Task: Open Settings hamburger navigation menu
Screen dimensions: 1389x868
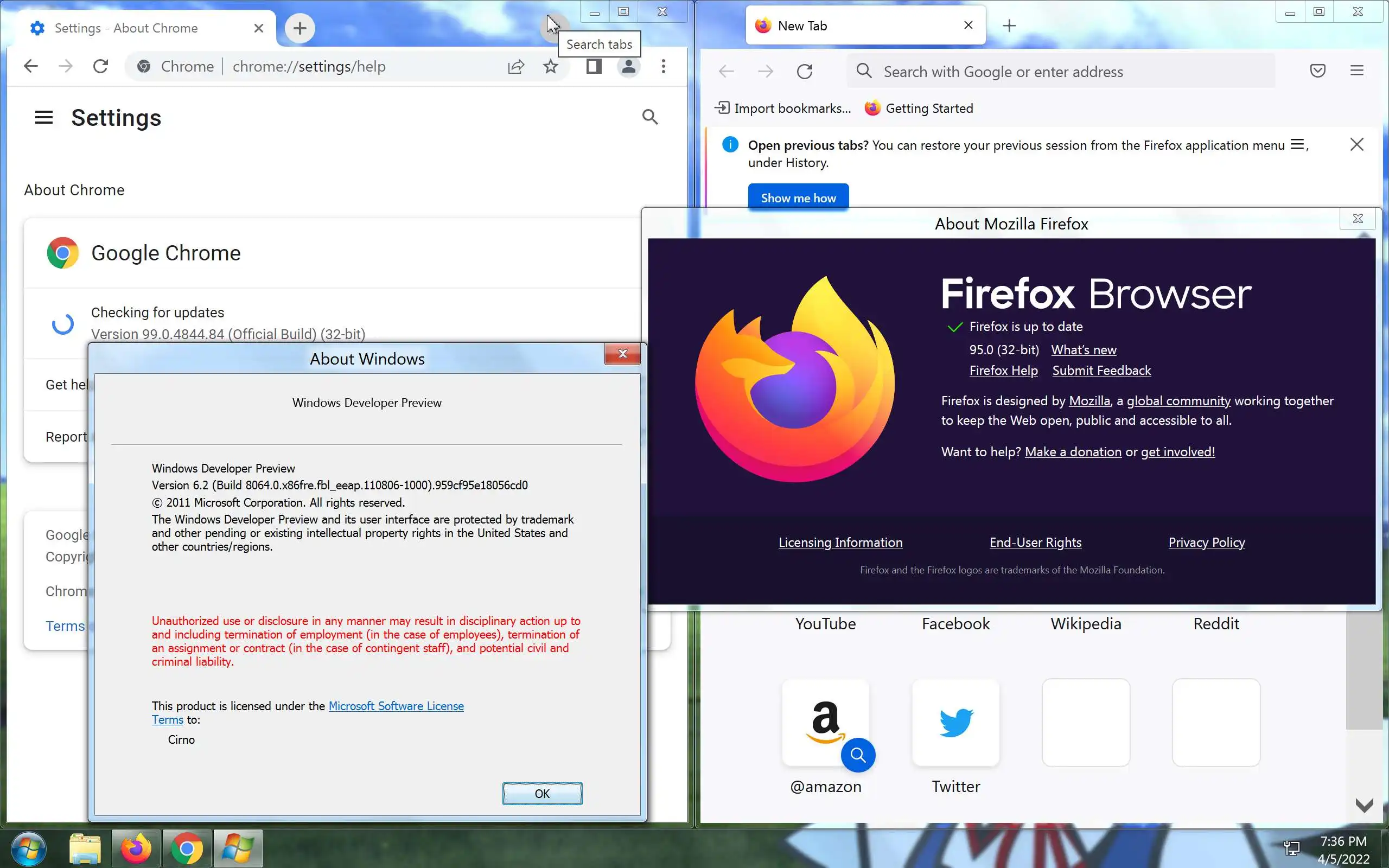Action: point(43,118)
